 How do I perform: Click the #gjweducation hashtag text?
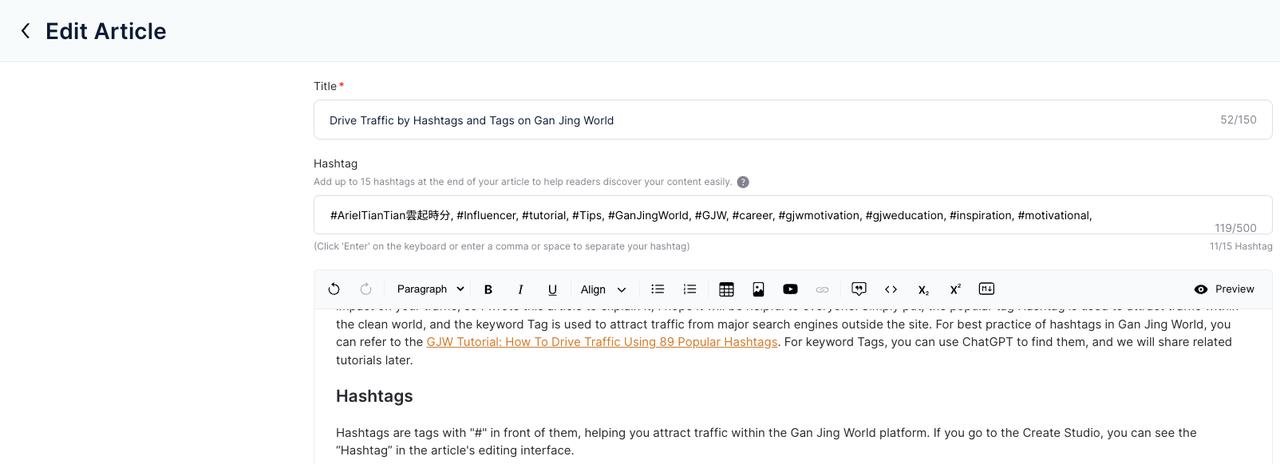click(x=905, y=215)
